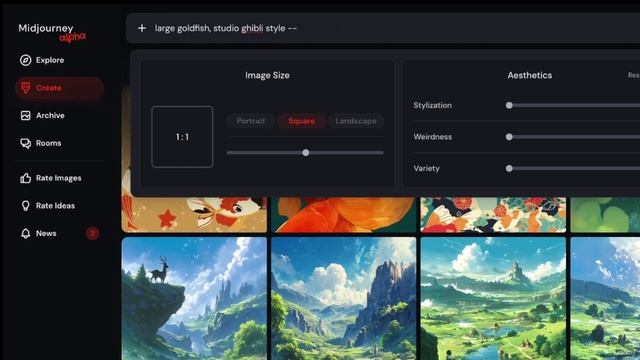640x360 pixels.
Task: Click the Aesthetics heading
Action: [x=530, y=76]
